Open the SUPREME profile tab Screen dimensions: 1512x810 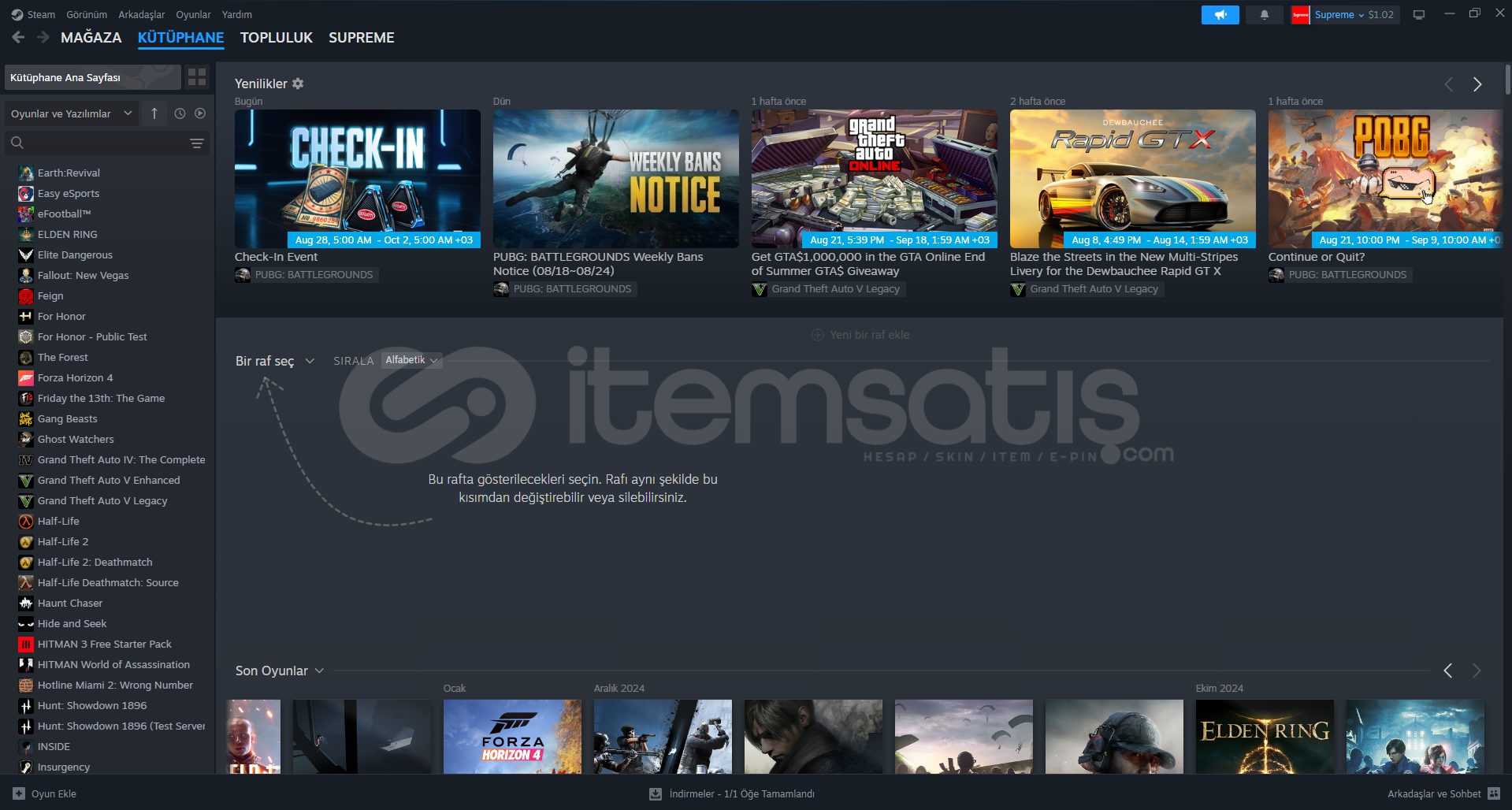click(362, 37)
